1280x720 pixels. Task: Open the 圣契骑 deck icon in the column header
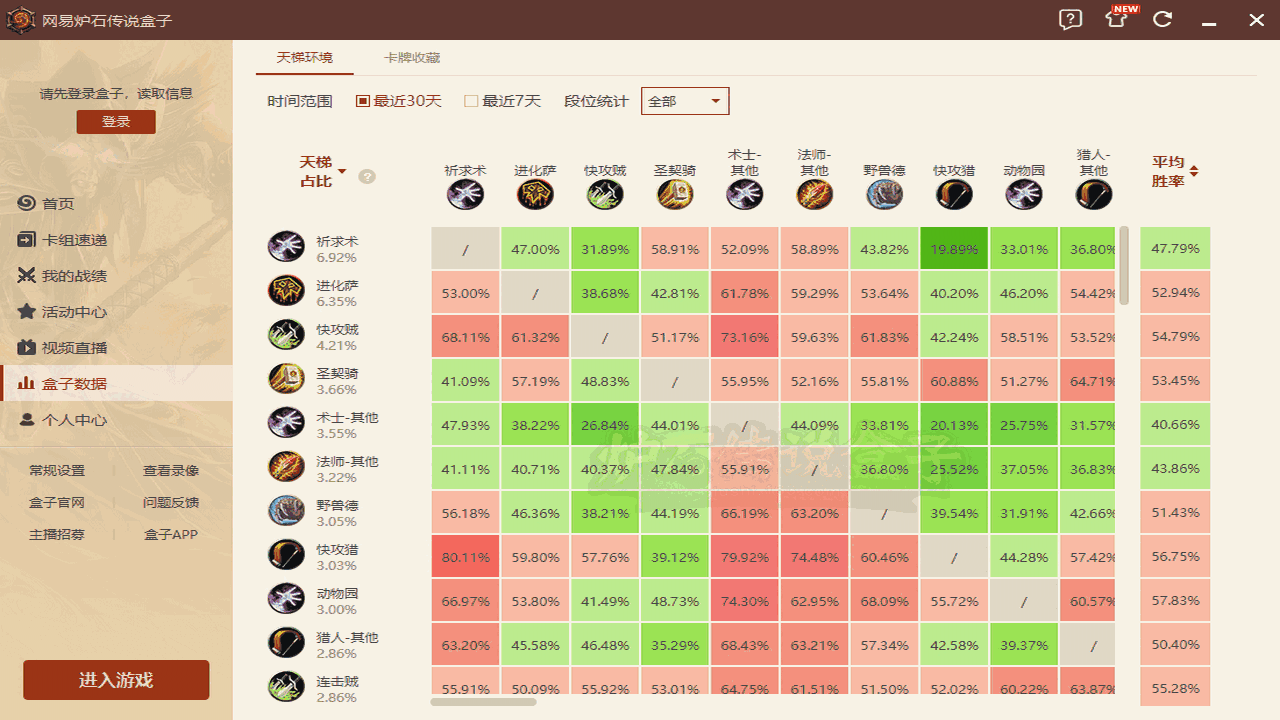tap(675, 194)
